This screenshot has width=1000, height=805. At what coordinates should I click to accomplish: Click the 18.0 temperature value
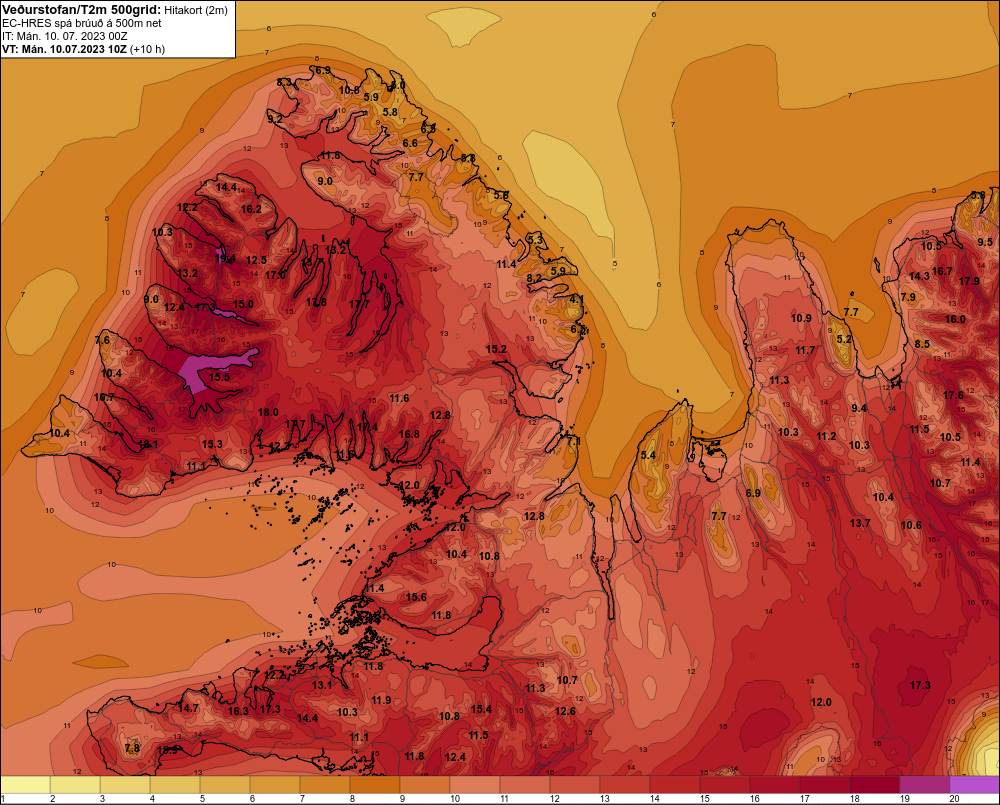(268, 412)
